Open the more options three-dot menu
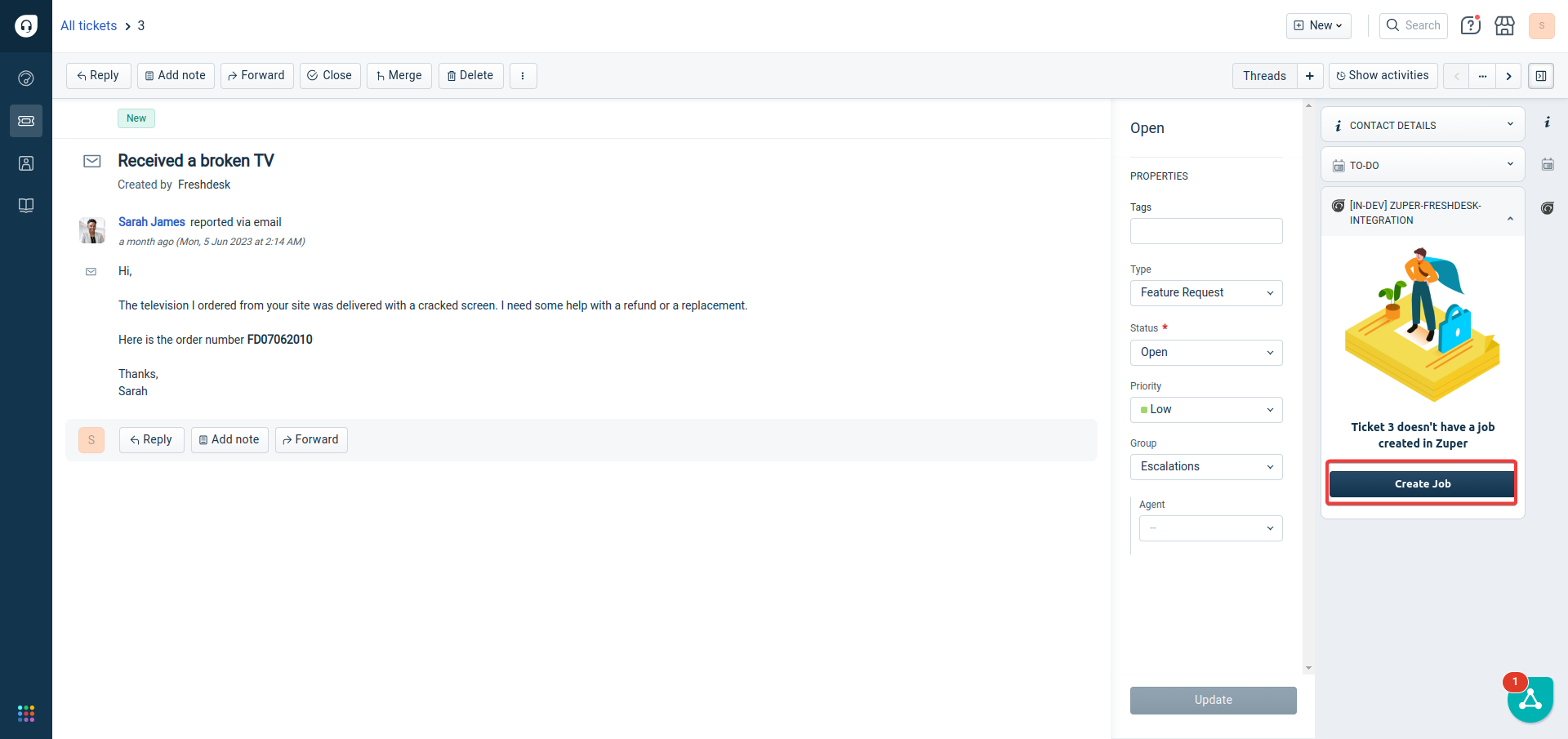The height and width of the screenshot is (739, 1568). (523, 76)
